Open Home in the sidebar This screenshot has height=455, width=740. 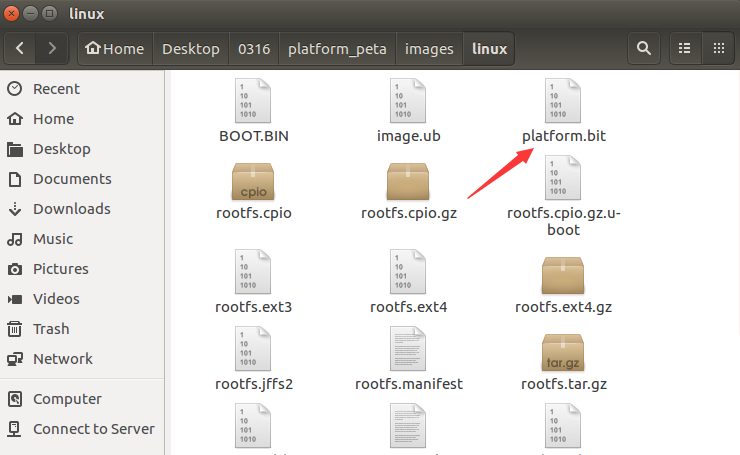coord(82,119)
